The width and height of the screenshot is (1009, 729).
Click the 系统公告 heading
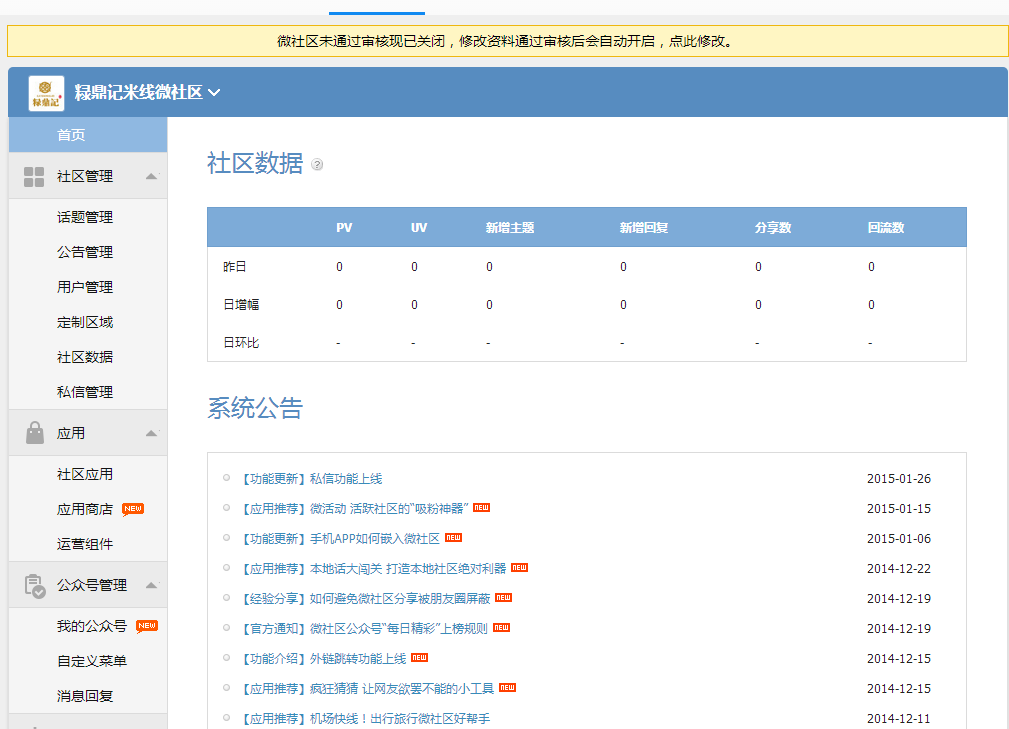255,408
